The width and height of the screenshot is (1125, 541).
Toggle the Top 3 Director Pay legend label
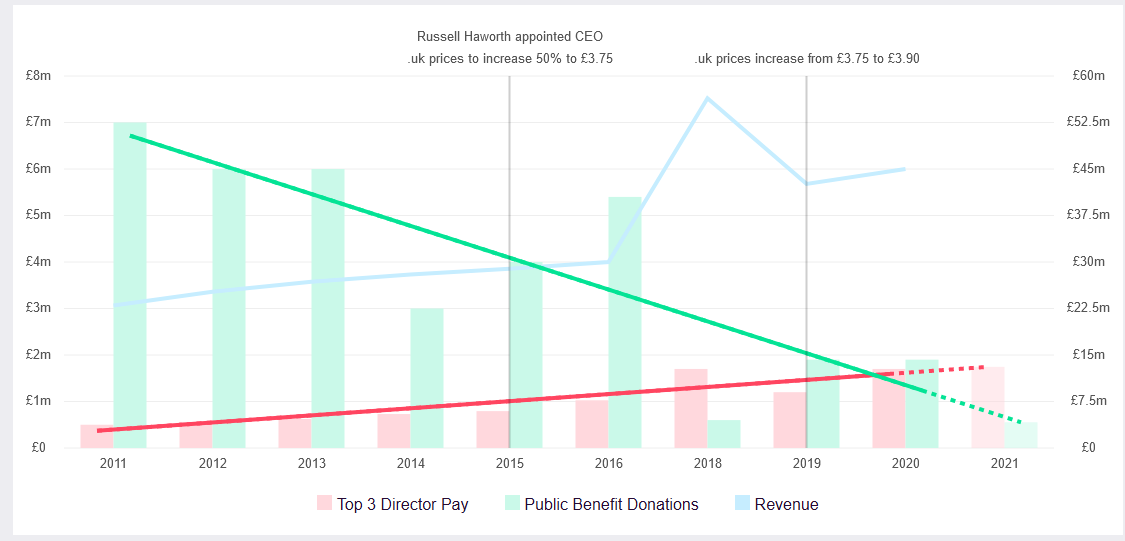tap(403, 504)
